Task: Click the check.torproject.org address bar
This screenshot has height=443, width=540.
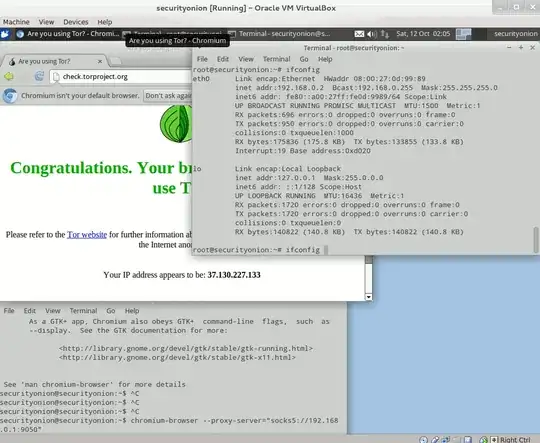Action: click(x=121, y=76)
